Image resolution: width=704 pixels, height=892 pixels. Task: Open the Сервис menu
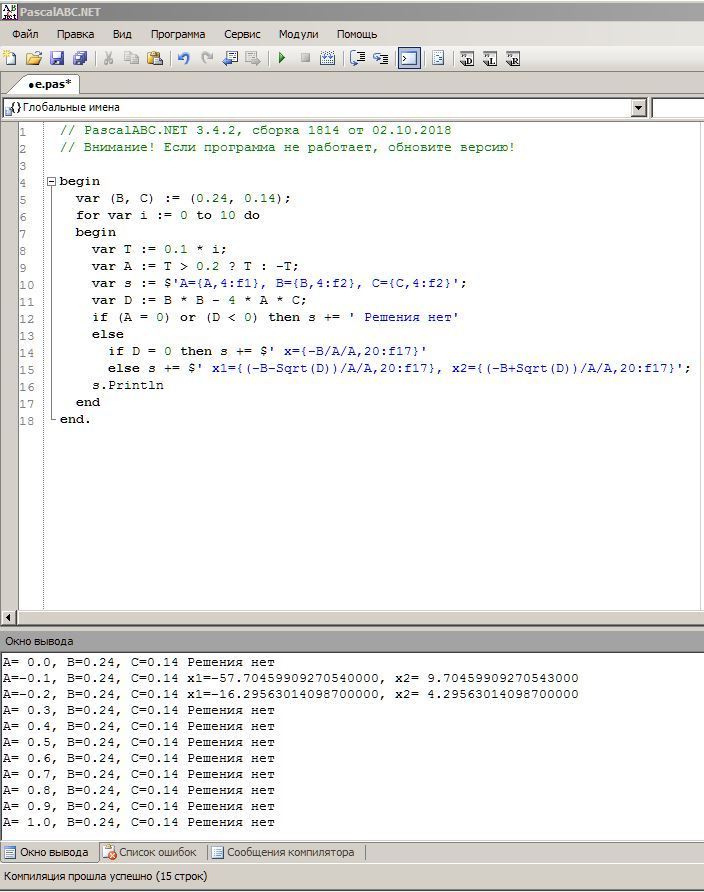(x=242, y=34)
